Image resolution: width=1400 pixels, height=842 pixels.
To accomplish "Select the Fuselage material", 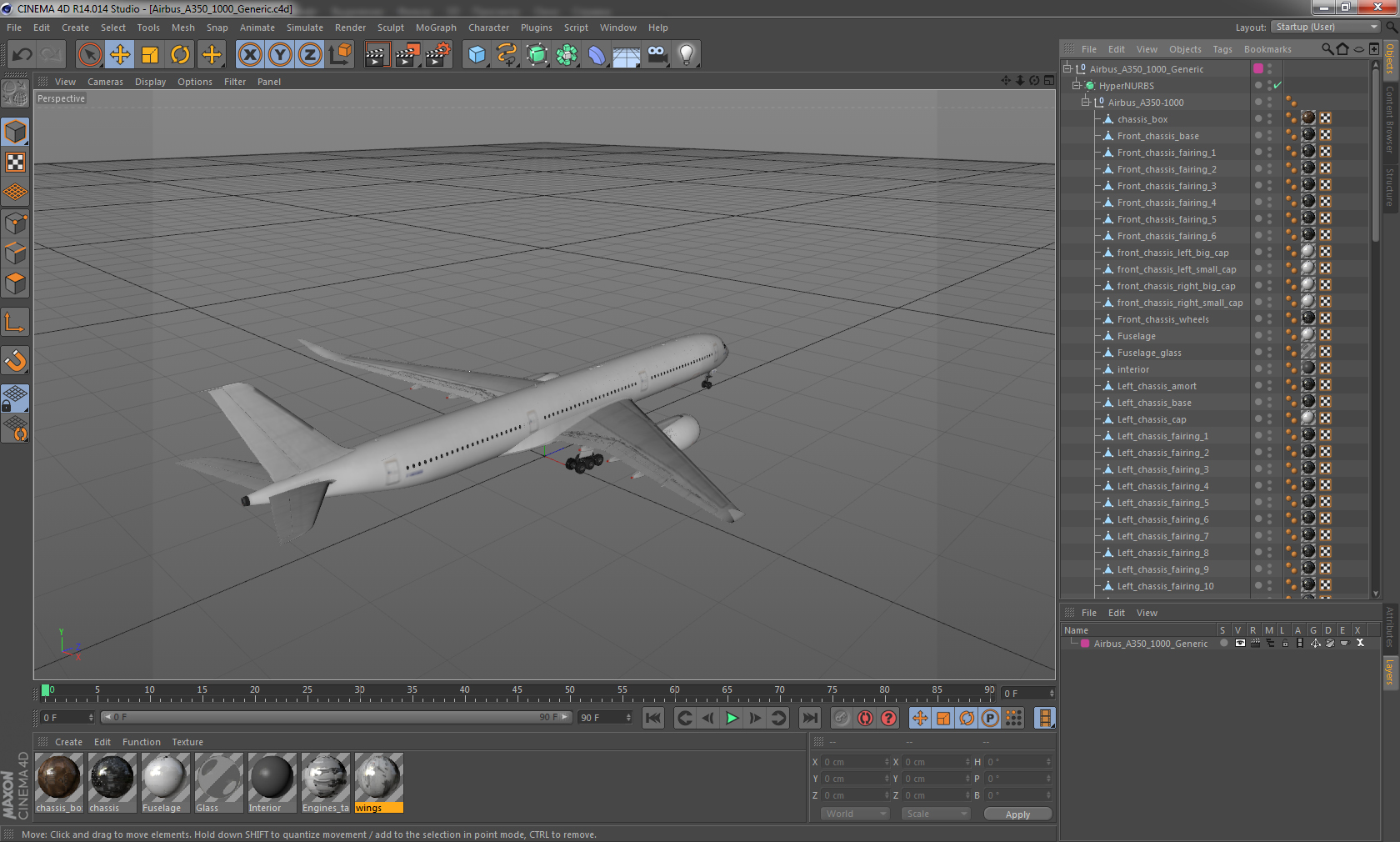I will (165, 783).
